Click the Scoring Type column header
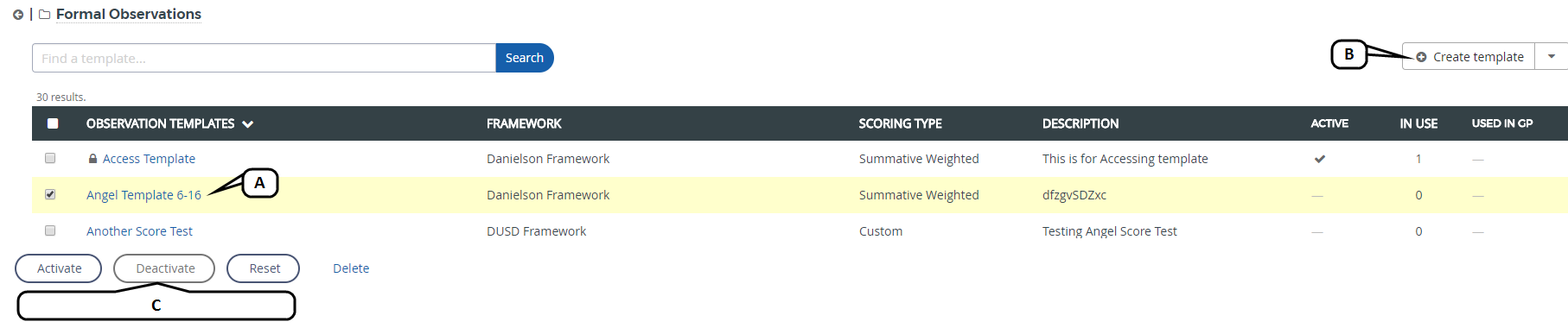Image resolution: width=1568 pixels, height=328 pixels. (x=900, y=123)
